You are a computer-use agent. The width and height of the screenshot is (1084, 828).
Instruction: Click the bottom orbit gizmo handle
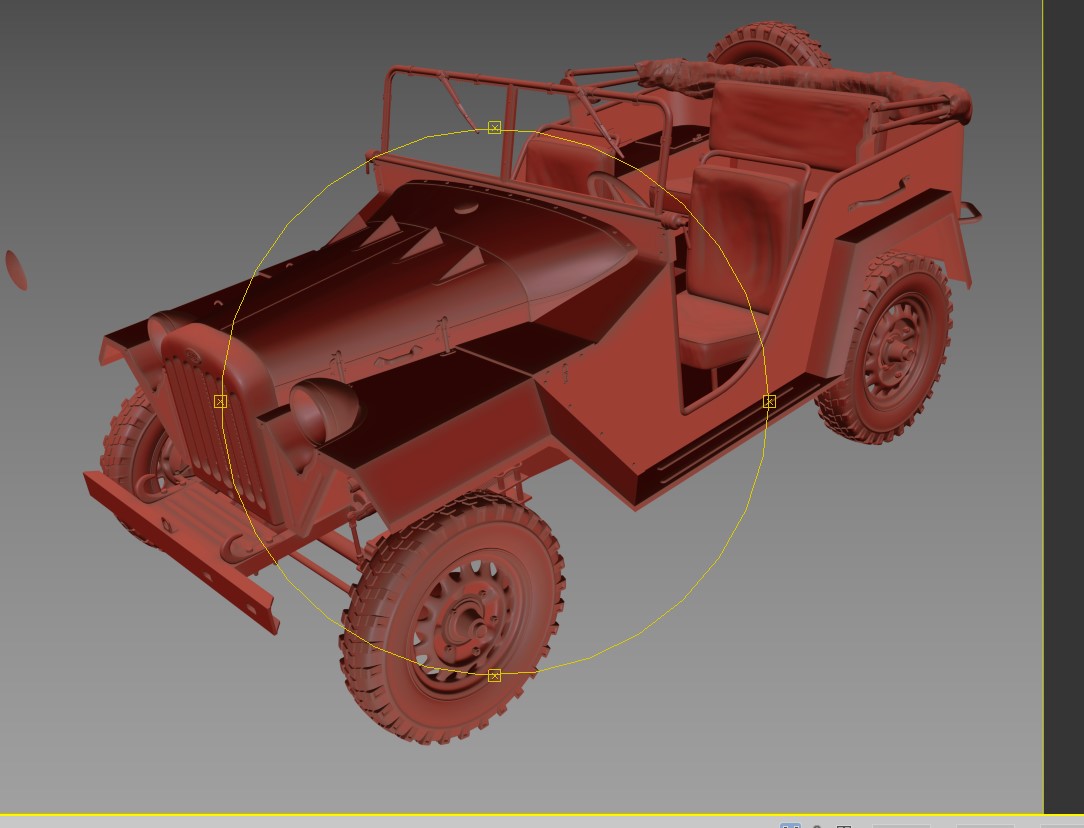click(x=494, y=676)
